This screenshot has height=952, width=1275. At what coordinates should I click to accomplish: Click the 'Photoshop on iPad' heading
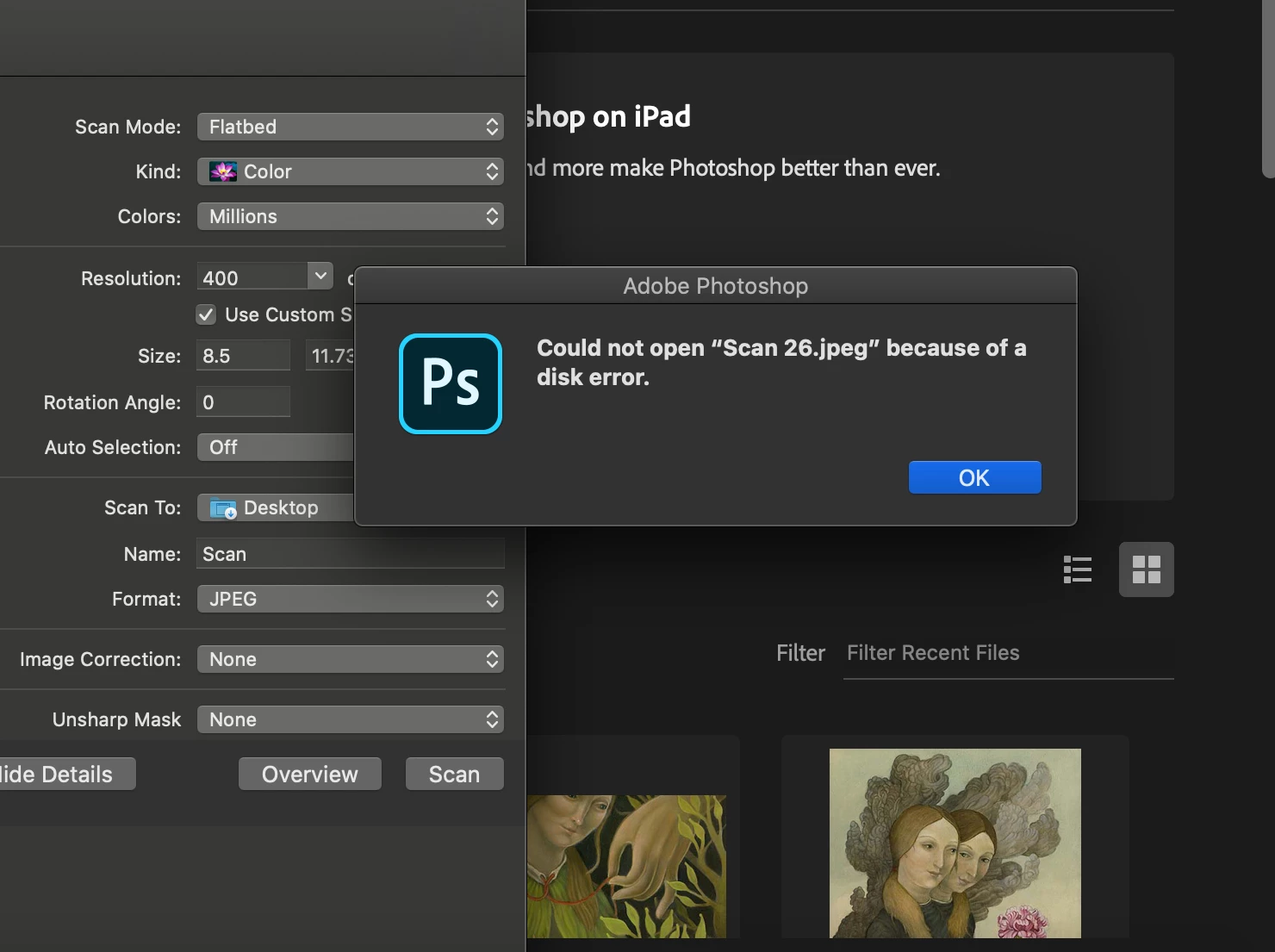pos(608,116)
